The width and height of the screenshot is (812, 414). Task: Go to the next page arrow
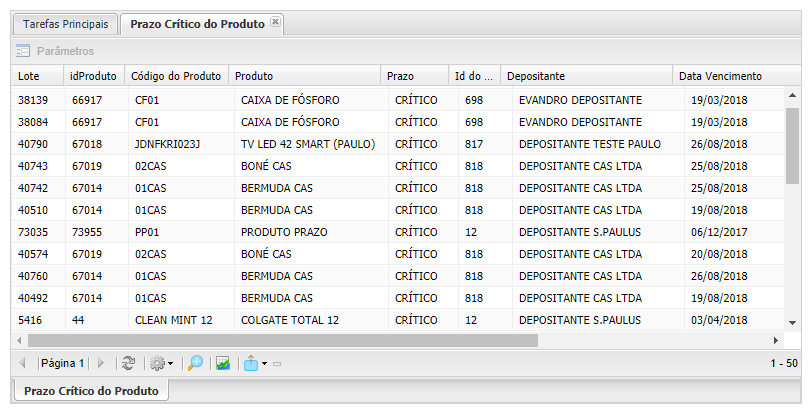[100, 363]
